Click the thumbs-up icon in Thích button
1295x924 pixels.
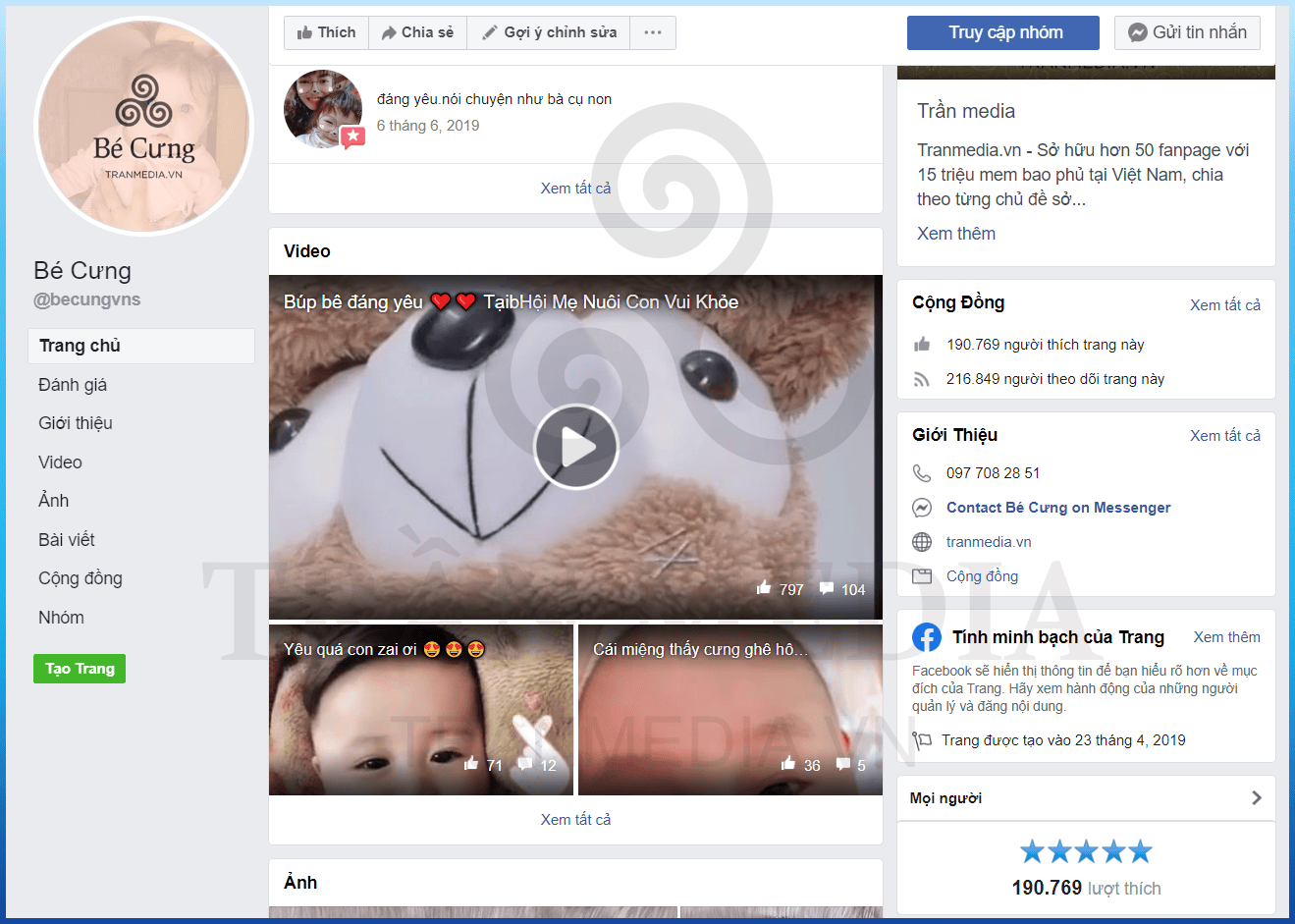[304, 32]
